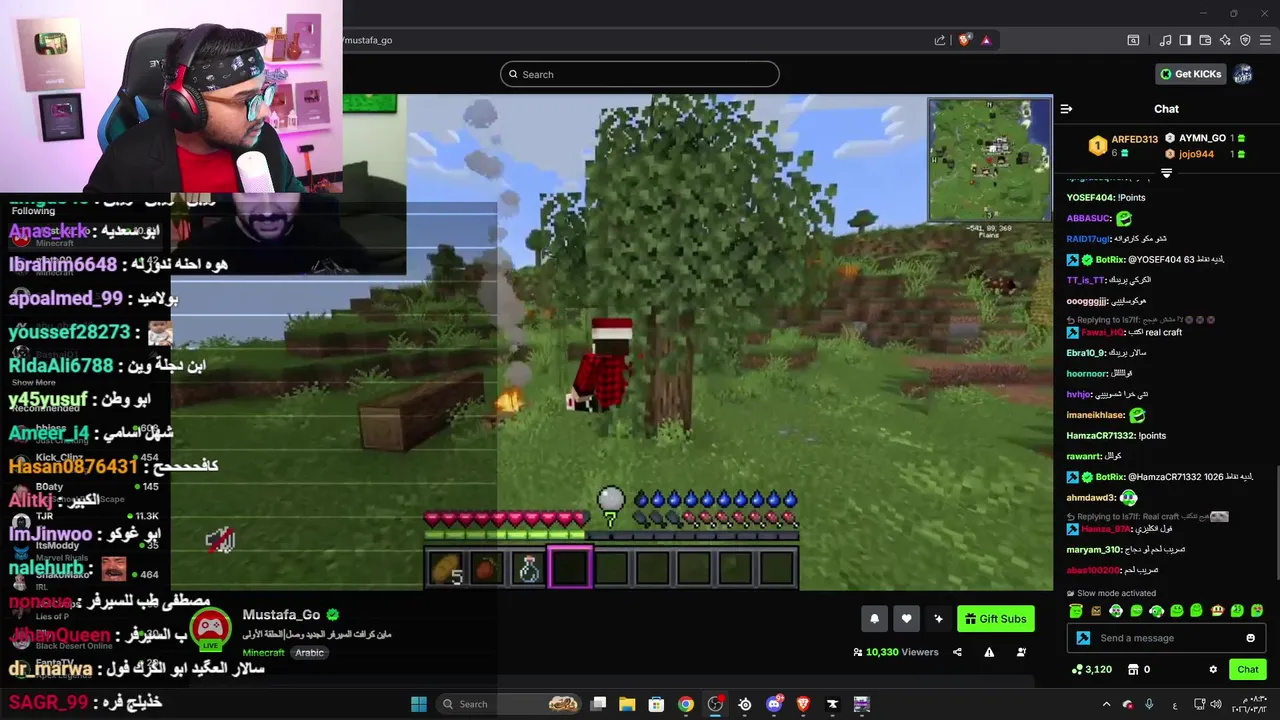This screenshot has width=1280, height=720.
Task: Open SteelSeries app from taskbar
Action: 745,704
